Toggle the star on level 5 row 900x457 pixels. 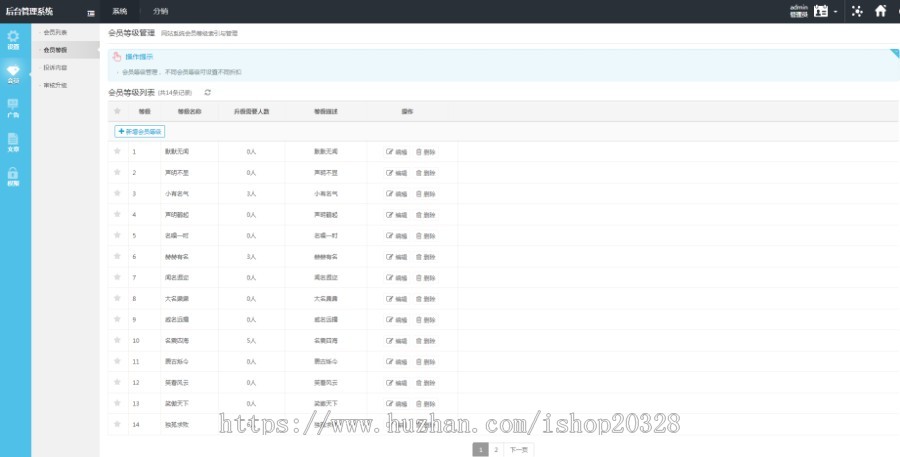point(117,235)
